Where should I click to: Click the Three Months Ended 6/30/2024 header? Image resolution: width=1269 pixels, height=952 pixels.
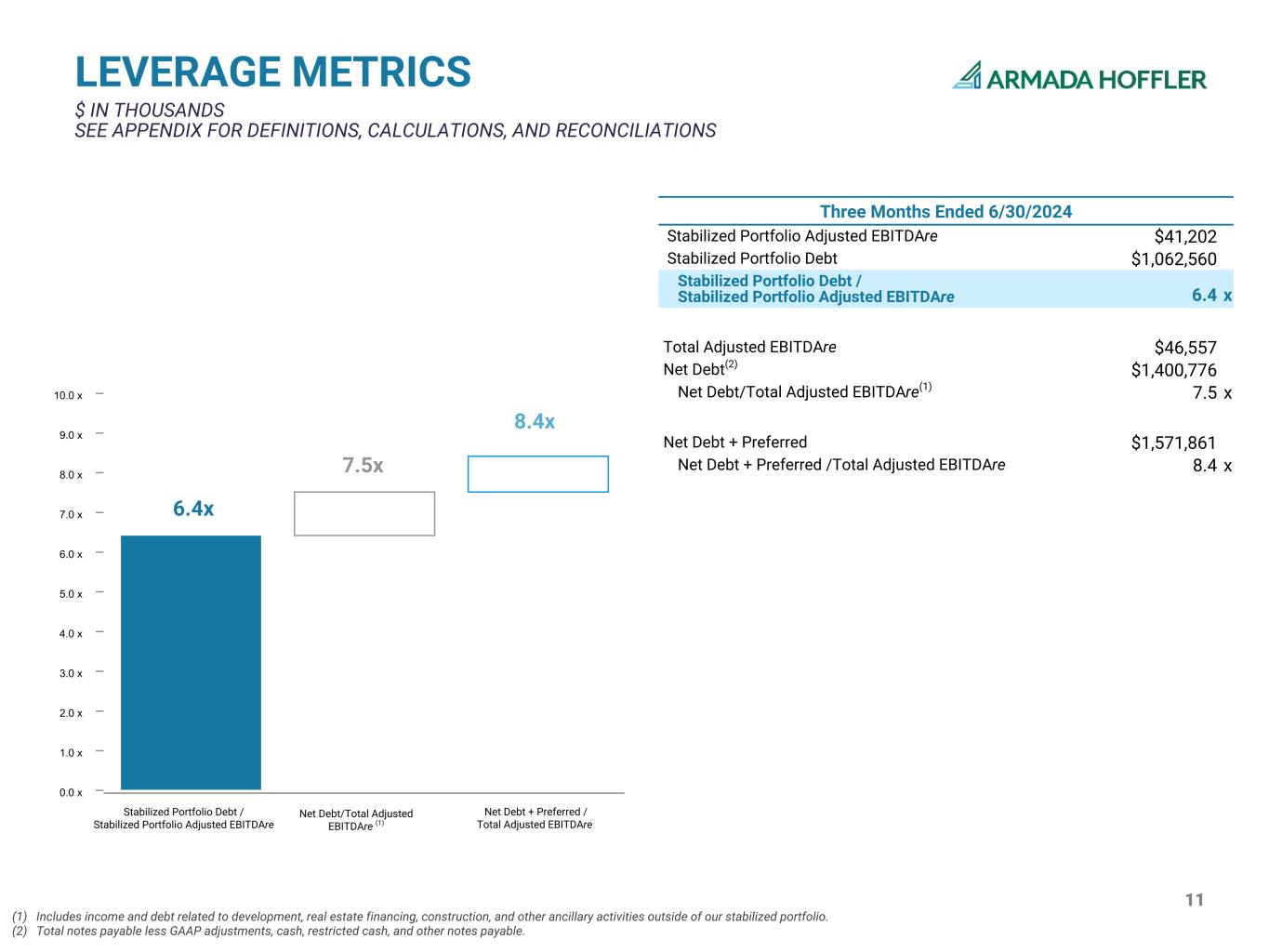tap(945, 212)
